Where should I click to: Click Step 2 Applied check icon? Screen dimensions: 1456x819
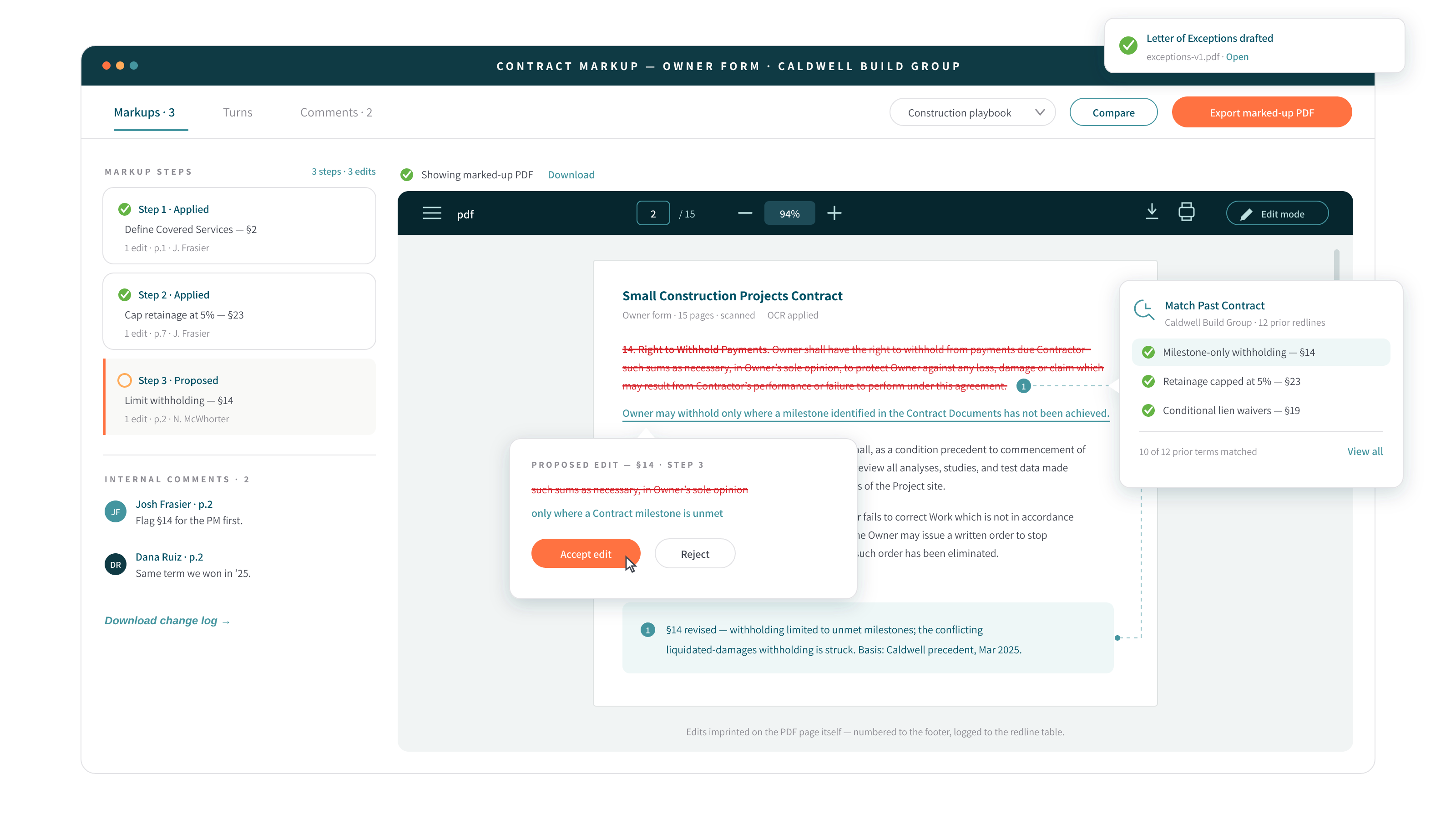coord(124,294)
